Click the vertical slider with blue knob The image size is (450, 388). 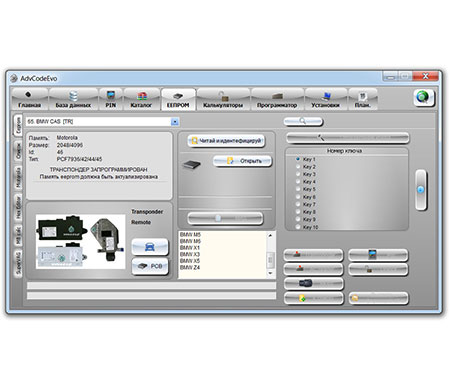tap(421, 190)
